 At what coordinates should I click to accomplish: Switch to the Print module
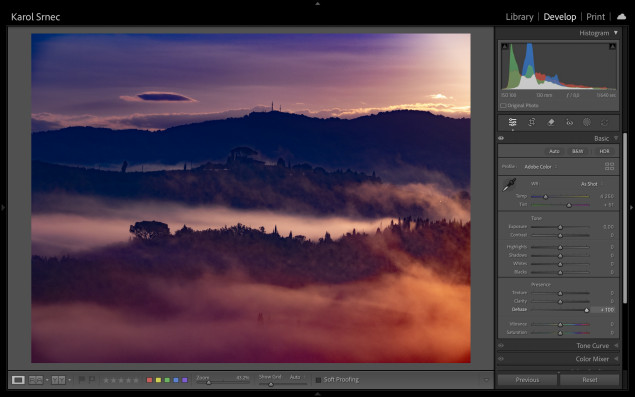pyautogui.click(x=595, y=17)
